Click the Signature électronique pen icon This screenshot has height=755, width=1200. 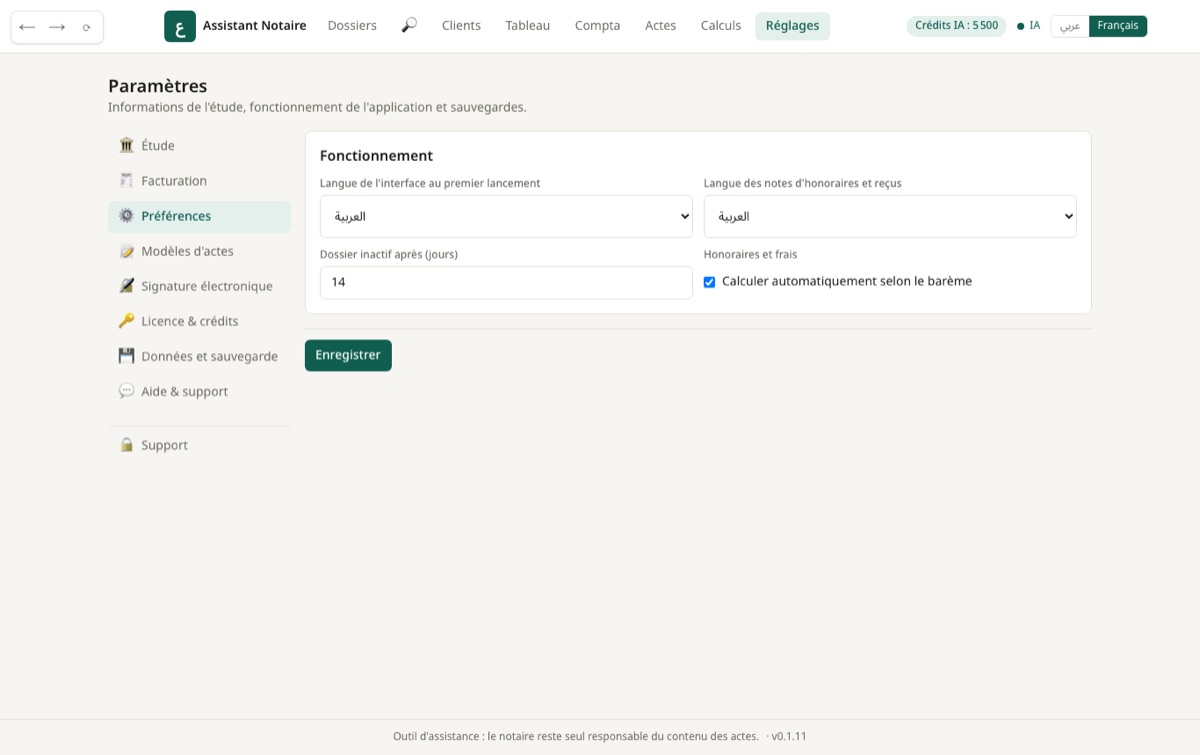coord(126,286)
